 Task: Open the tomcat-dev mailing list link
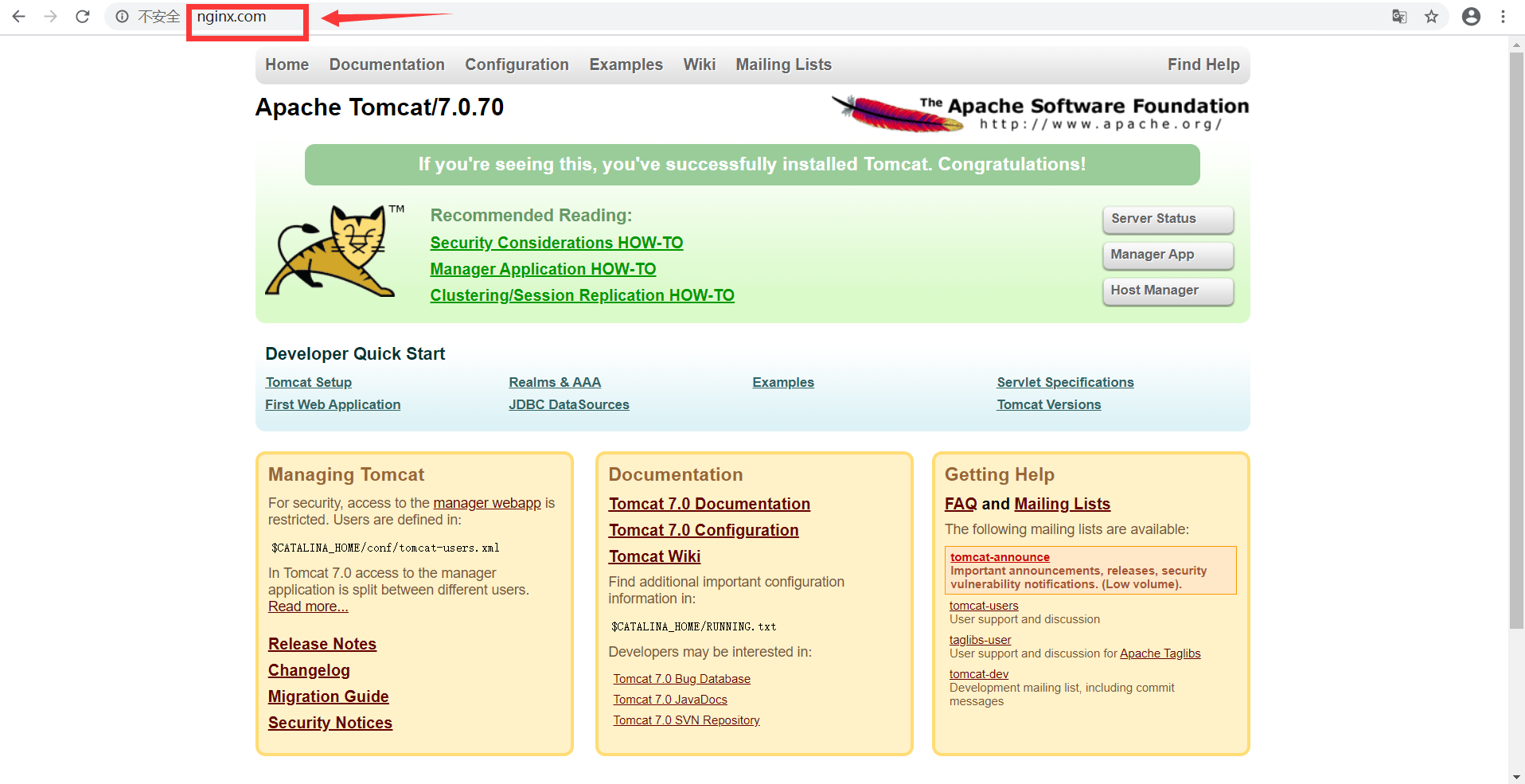click(978, 674)
